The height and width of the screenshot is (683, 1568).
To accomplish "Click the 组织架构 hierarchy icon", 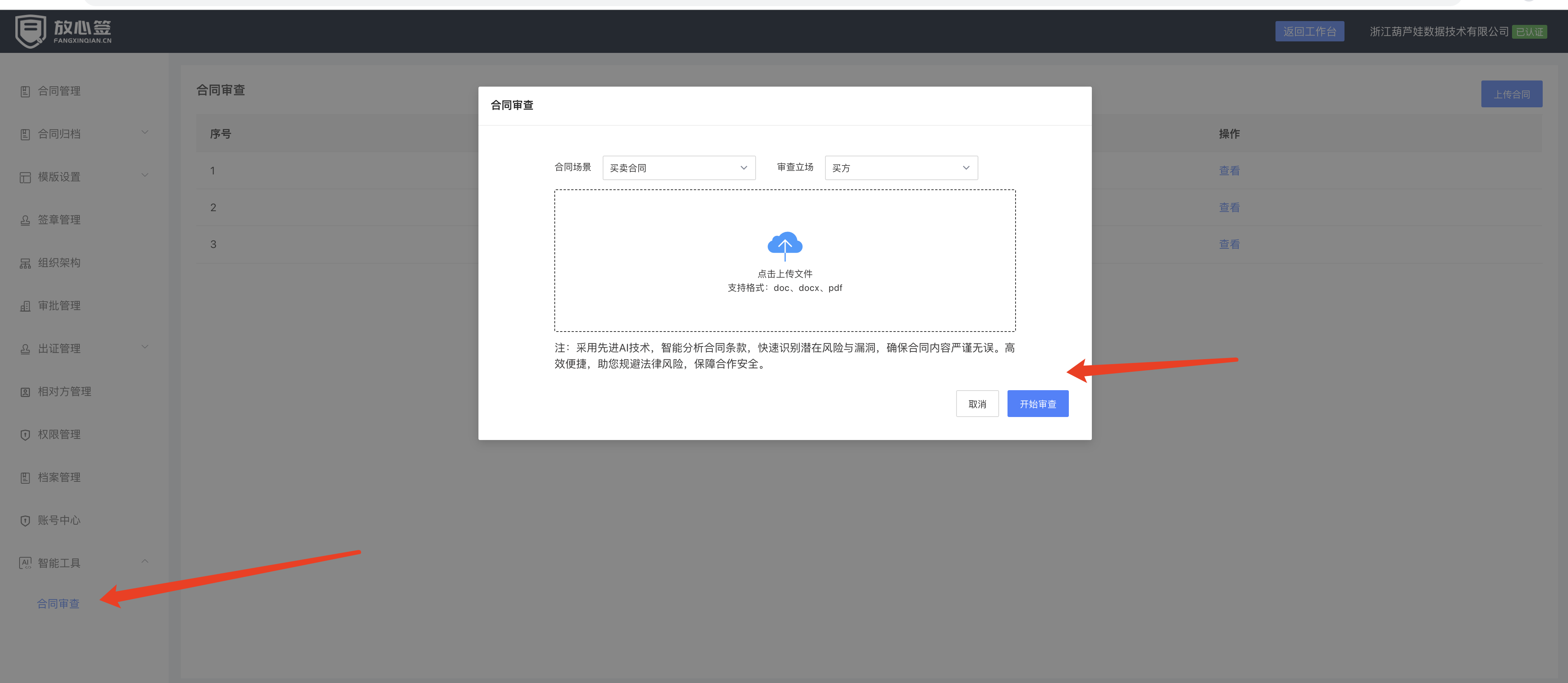I will pos(25,263).
